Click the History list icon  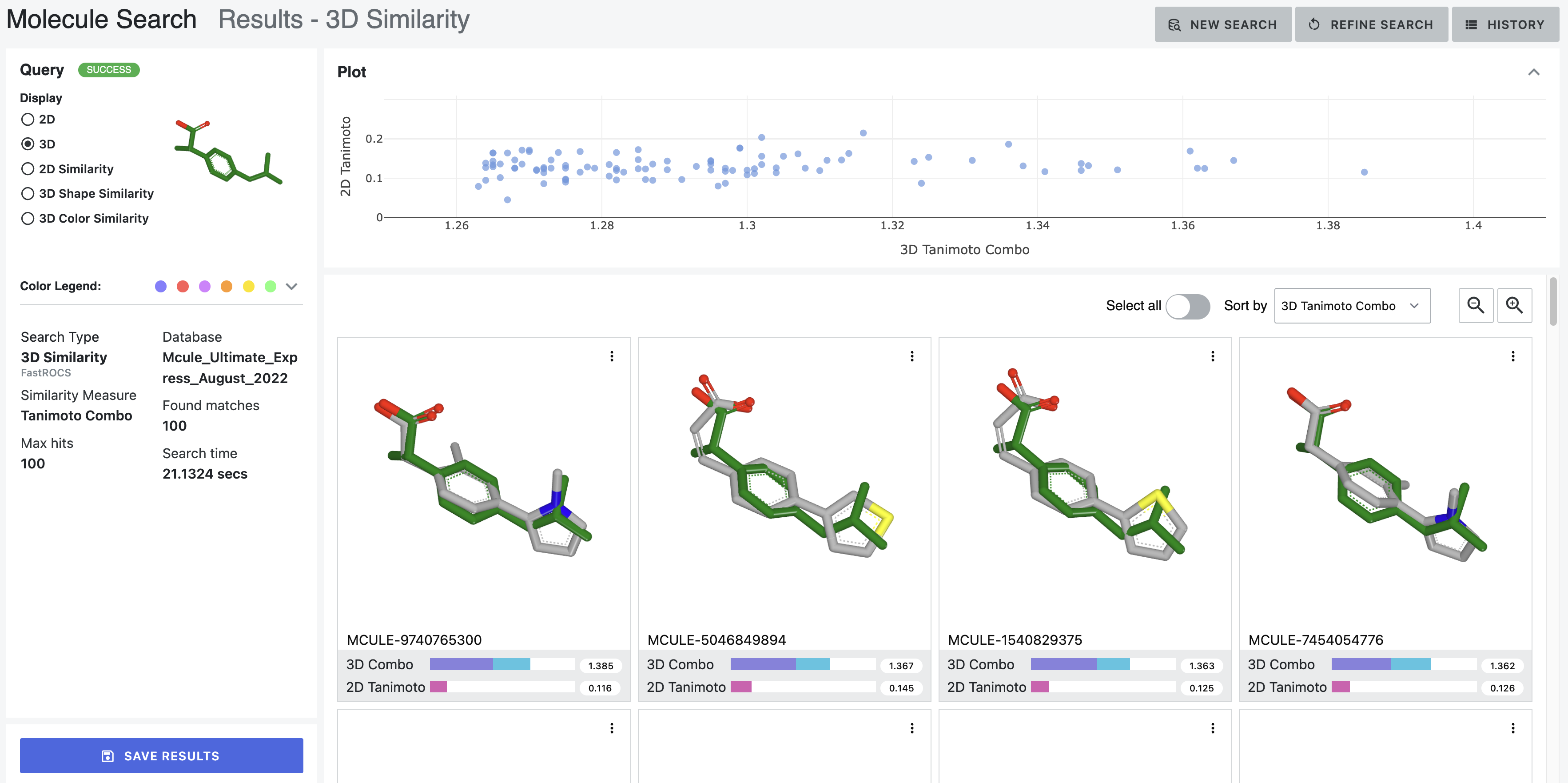[1472, 24]
